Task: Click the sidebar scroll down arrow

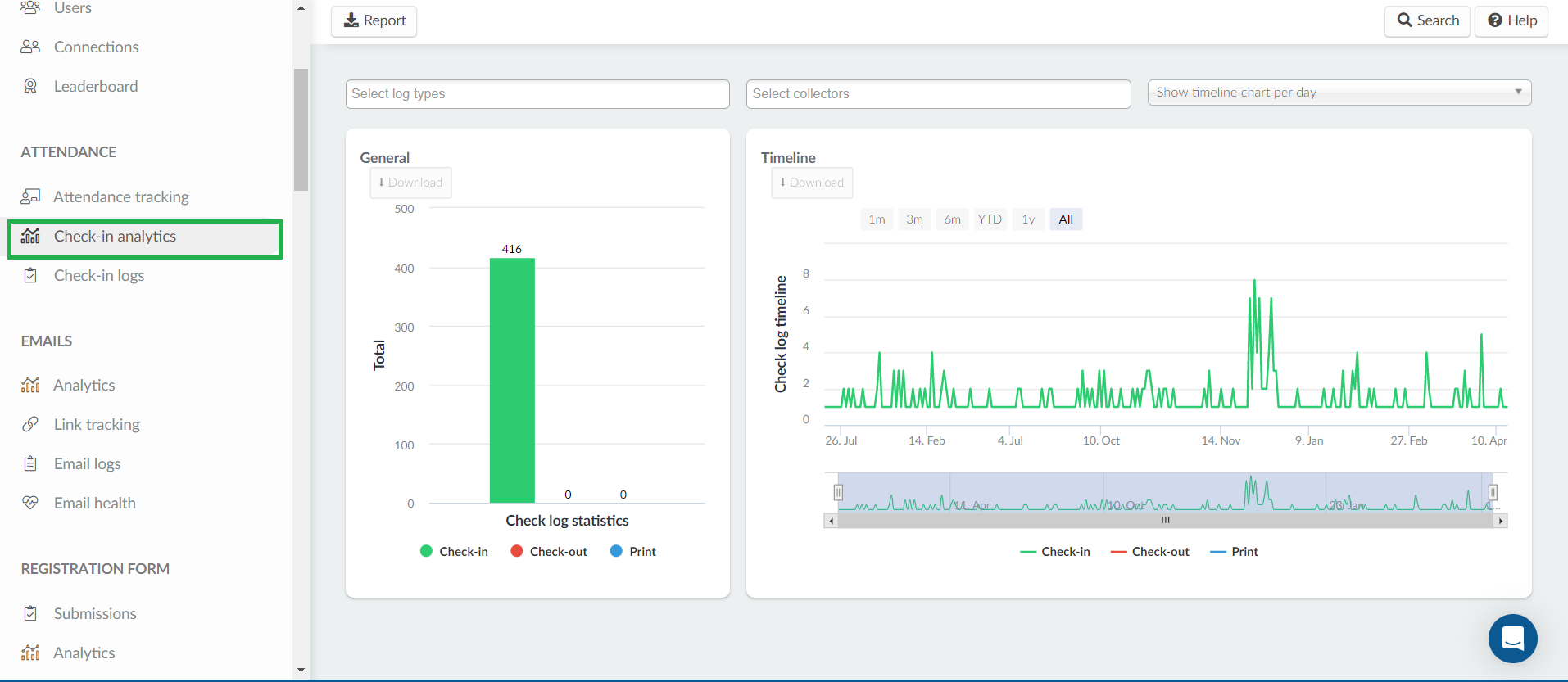Action: click(x=301, y=670)
